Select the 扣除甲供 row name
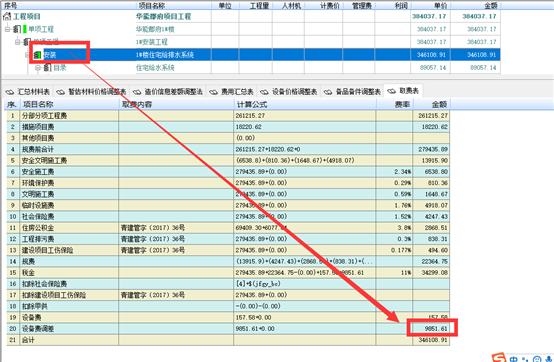 pos(35,306)
